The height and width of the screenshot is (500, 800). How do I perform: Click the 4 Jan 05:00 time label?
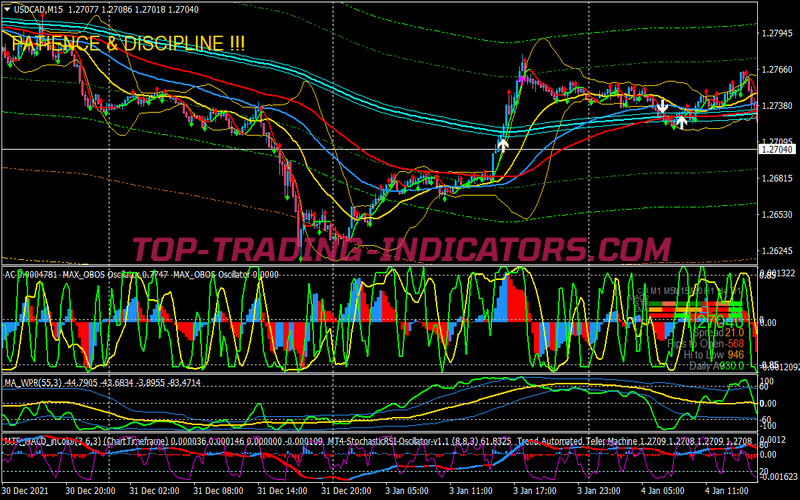[x=663, y=491]
